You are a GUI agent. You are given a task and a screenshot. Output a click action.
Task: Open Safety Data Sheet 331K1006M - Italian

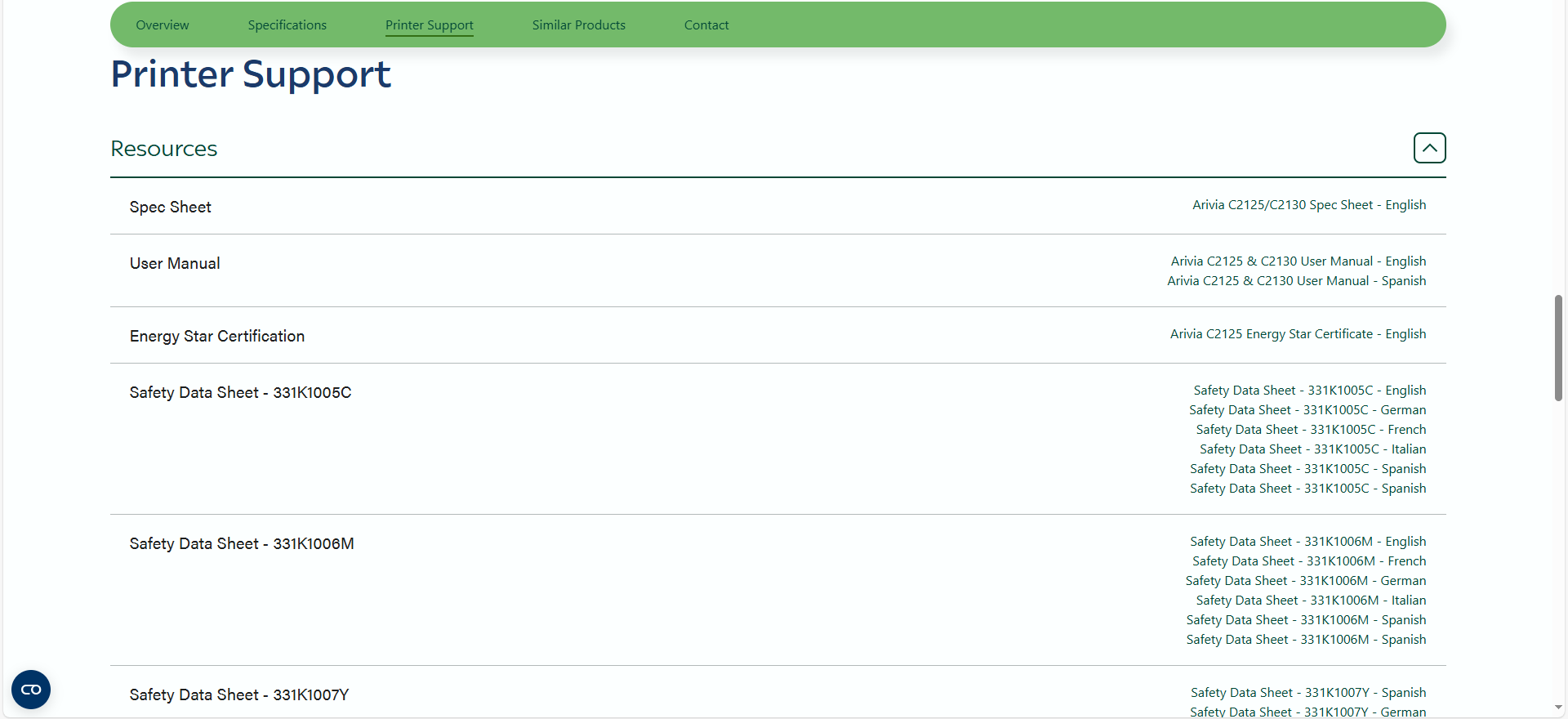click(x=1312, y=601)
